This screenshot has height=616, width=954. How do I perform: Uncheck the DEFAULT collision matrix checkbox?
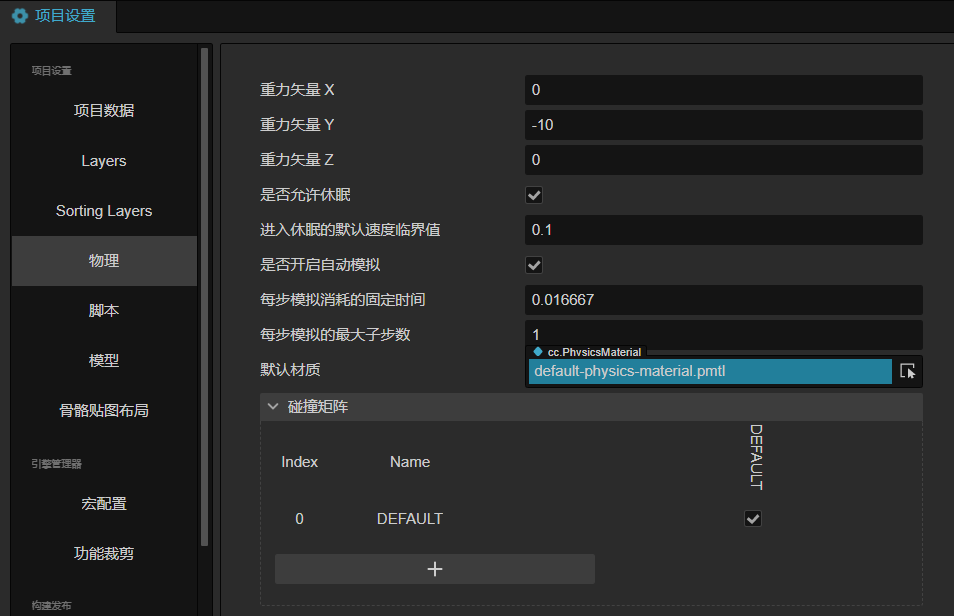point(753,518)
